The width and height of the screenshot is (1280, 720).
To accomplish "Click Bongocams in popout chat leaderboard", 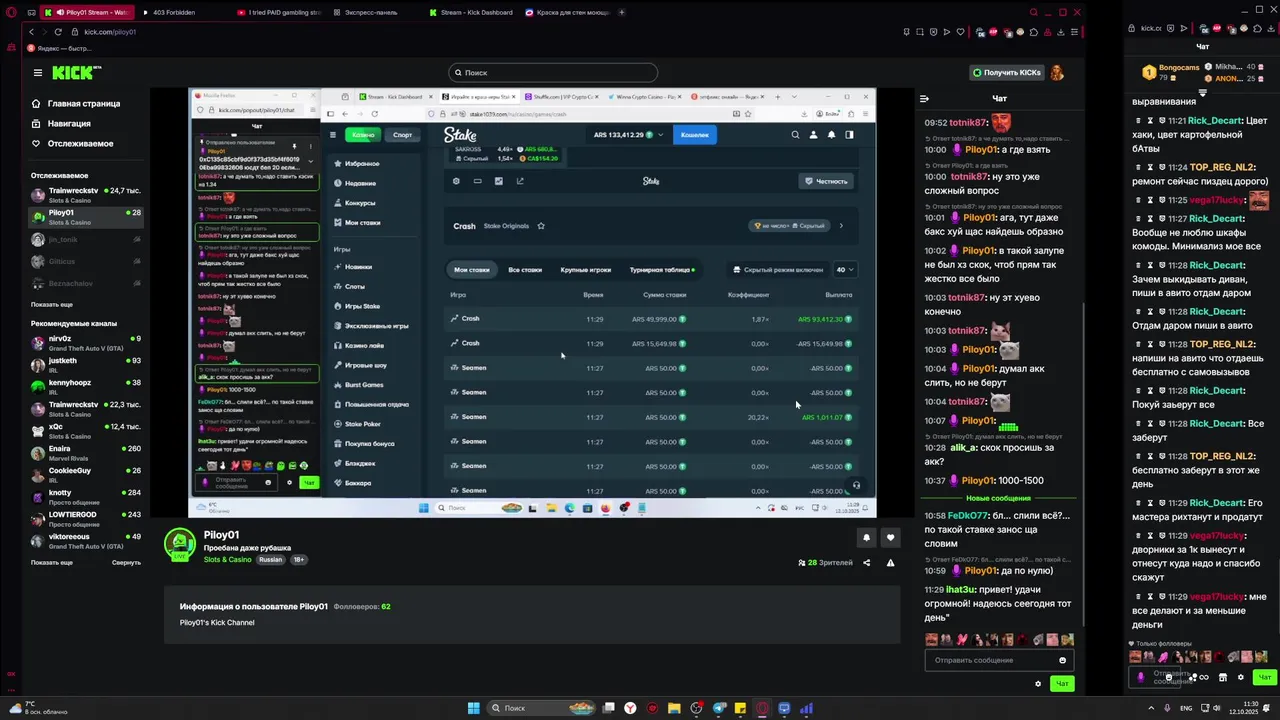I will pos(1179,68).
